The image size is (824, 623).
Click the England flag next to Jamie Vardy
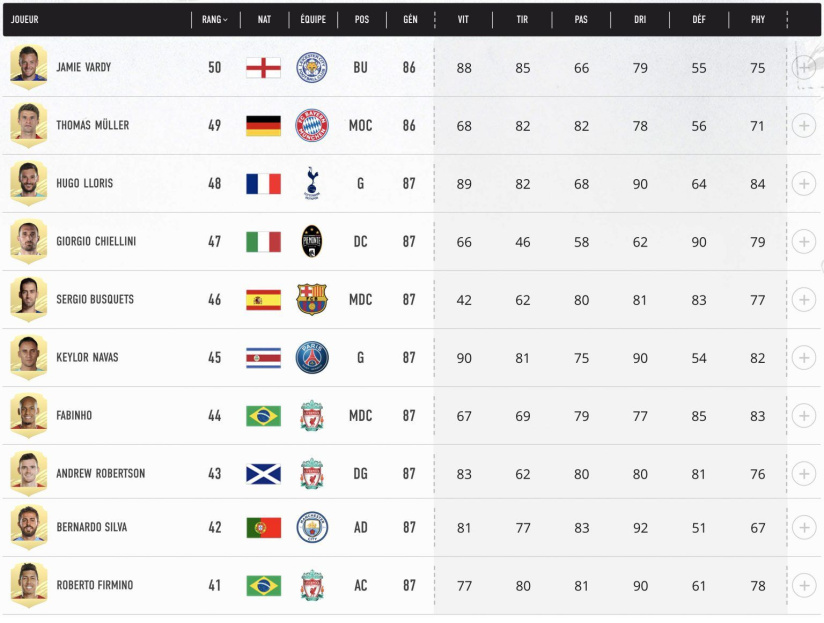[x=262, y=69]
